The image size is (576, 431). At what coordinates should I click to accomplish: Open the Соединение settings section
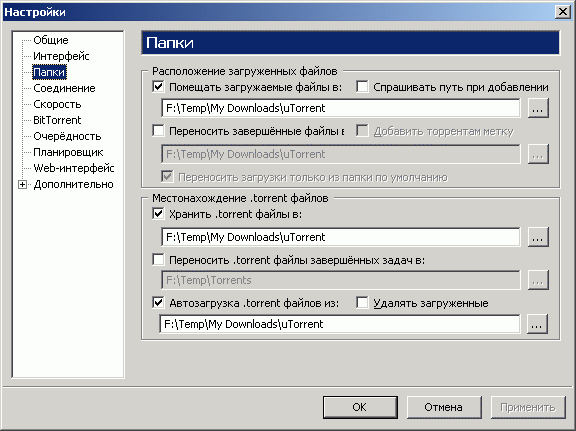click(x=64, y=88)
